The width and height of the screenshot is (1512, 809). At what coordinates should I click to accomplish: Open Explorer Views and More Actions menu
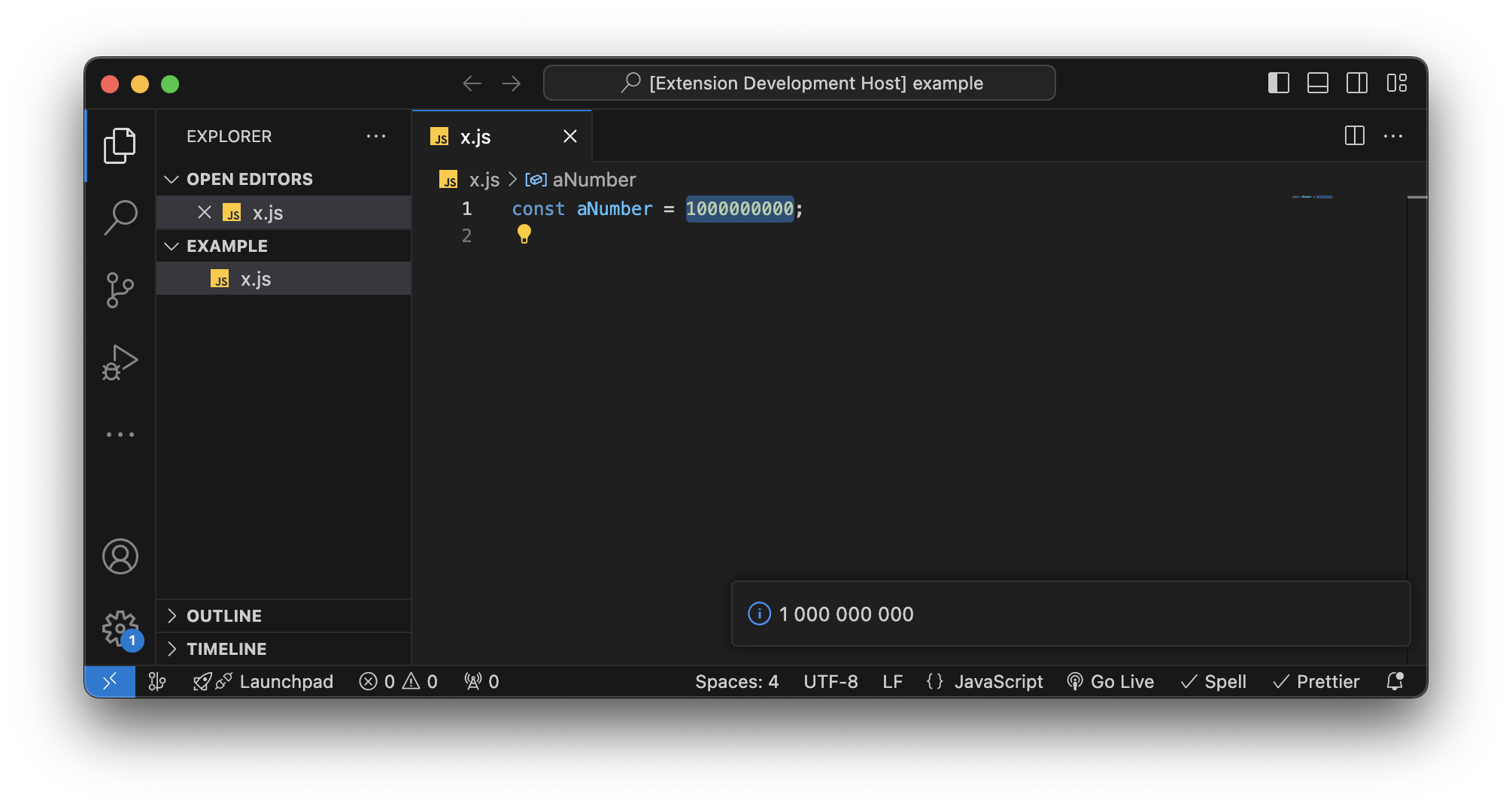pos(375,136)
